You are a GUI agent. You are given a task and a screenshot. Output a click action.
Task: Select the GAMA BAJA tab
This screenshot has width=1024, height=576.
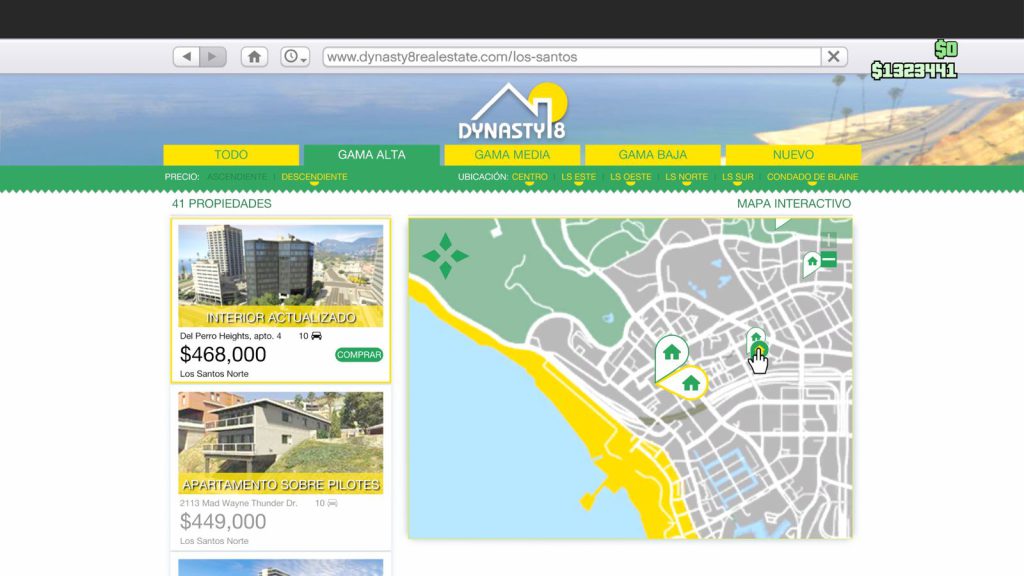pyautogui.click(x=652, y=155)
